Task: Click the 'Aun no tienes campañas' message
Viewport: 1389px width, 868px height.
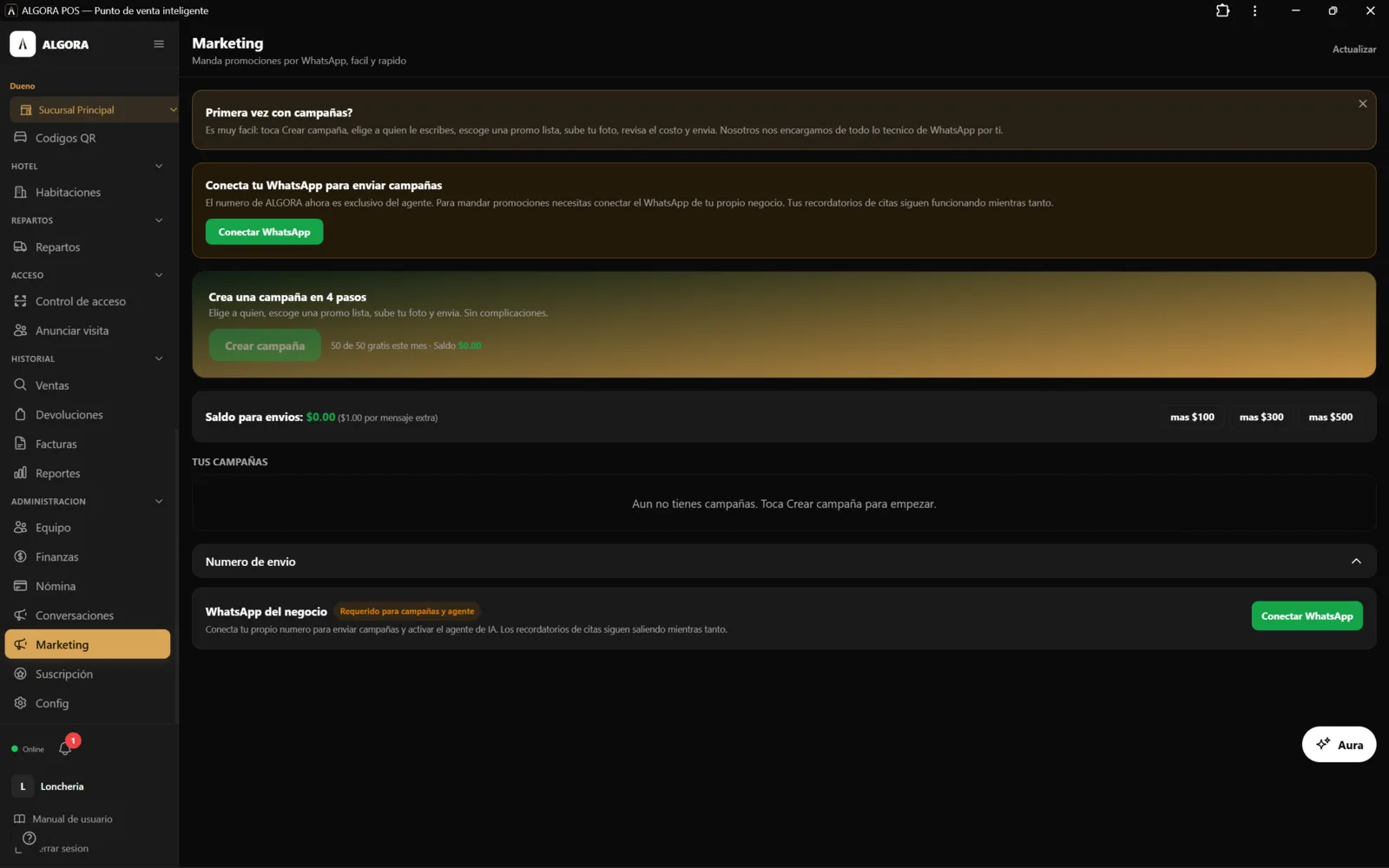Action: click(784, 503)
